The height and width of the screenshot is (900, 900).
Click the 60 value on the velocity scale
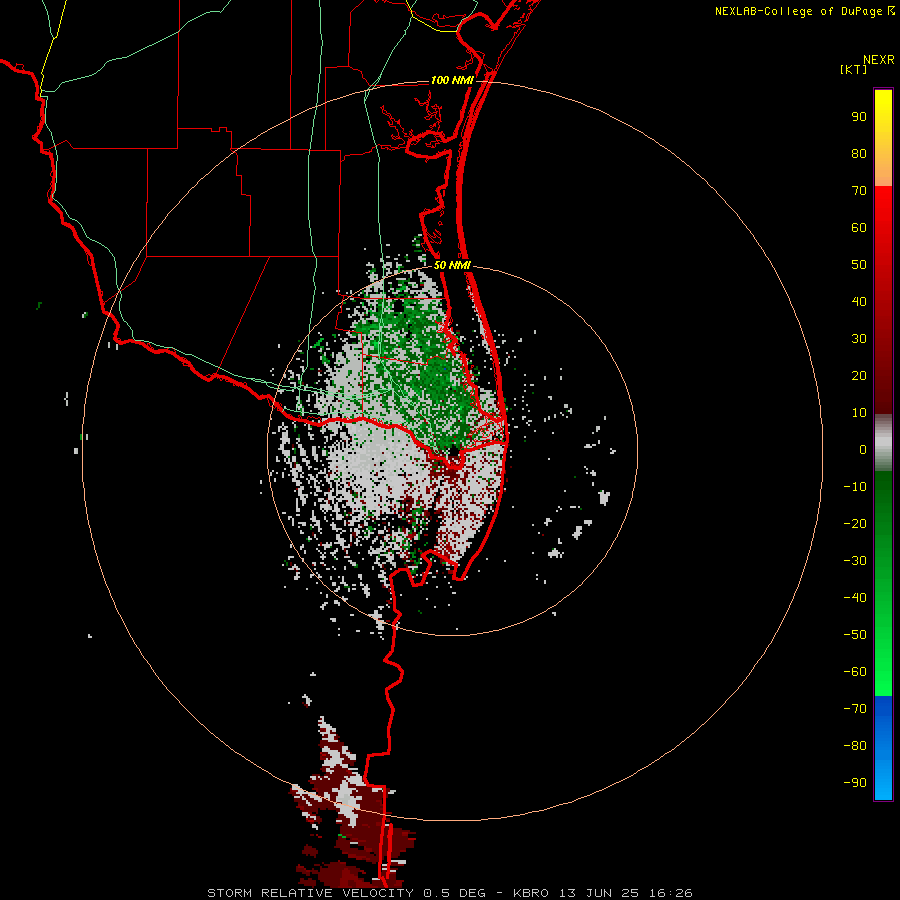pos(859,227)
